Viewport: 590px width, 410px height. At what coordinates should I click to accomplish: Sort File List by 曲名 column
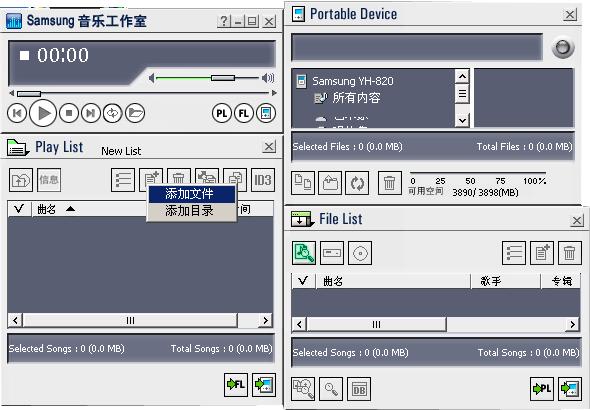(x=393, y=281)
